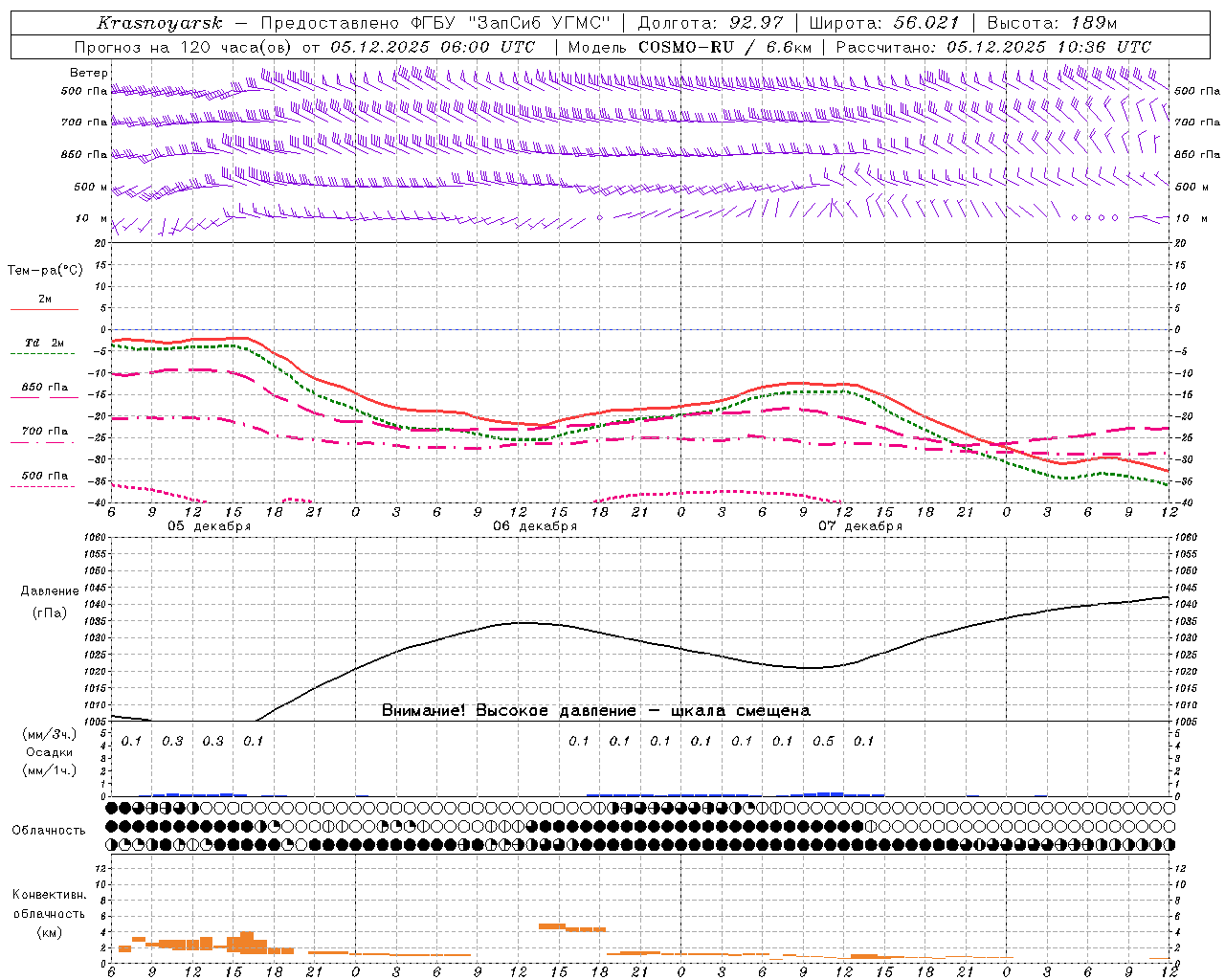The height and width of the screenshot is (980, 1225).
Task: Click the Модель COSMO-RU / 6.6км text
Action: 690,47
